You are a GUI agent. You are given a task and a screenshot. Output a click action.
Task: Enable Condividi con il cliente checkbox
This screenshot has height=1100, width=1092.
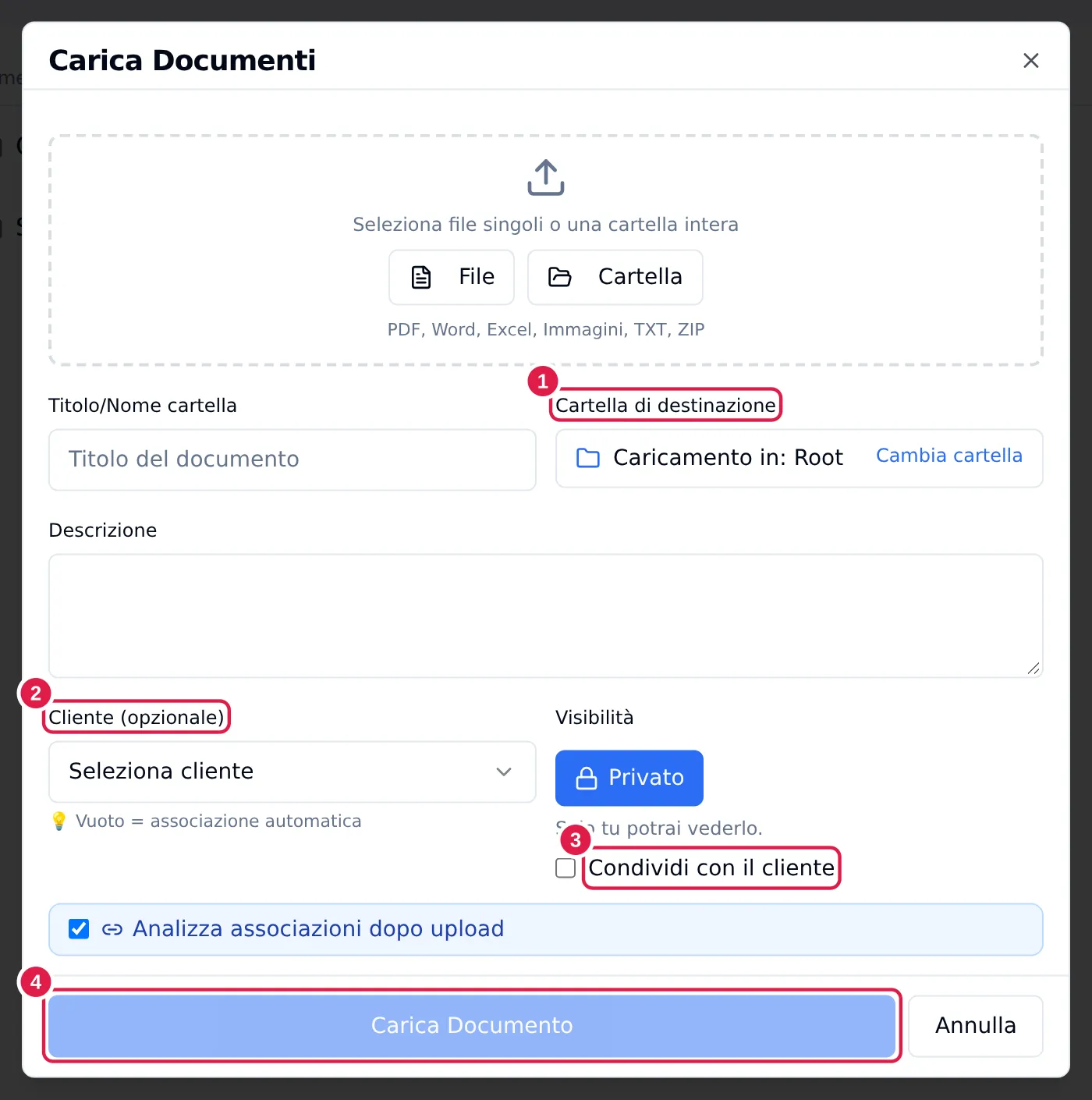(x=565, y=868)
